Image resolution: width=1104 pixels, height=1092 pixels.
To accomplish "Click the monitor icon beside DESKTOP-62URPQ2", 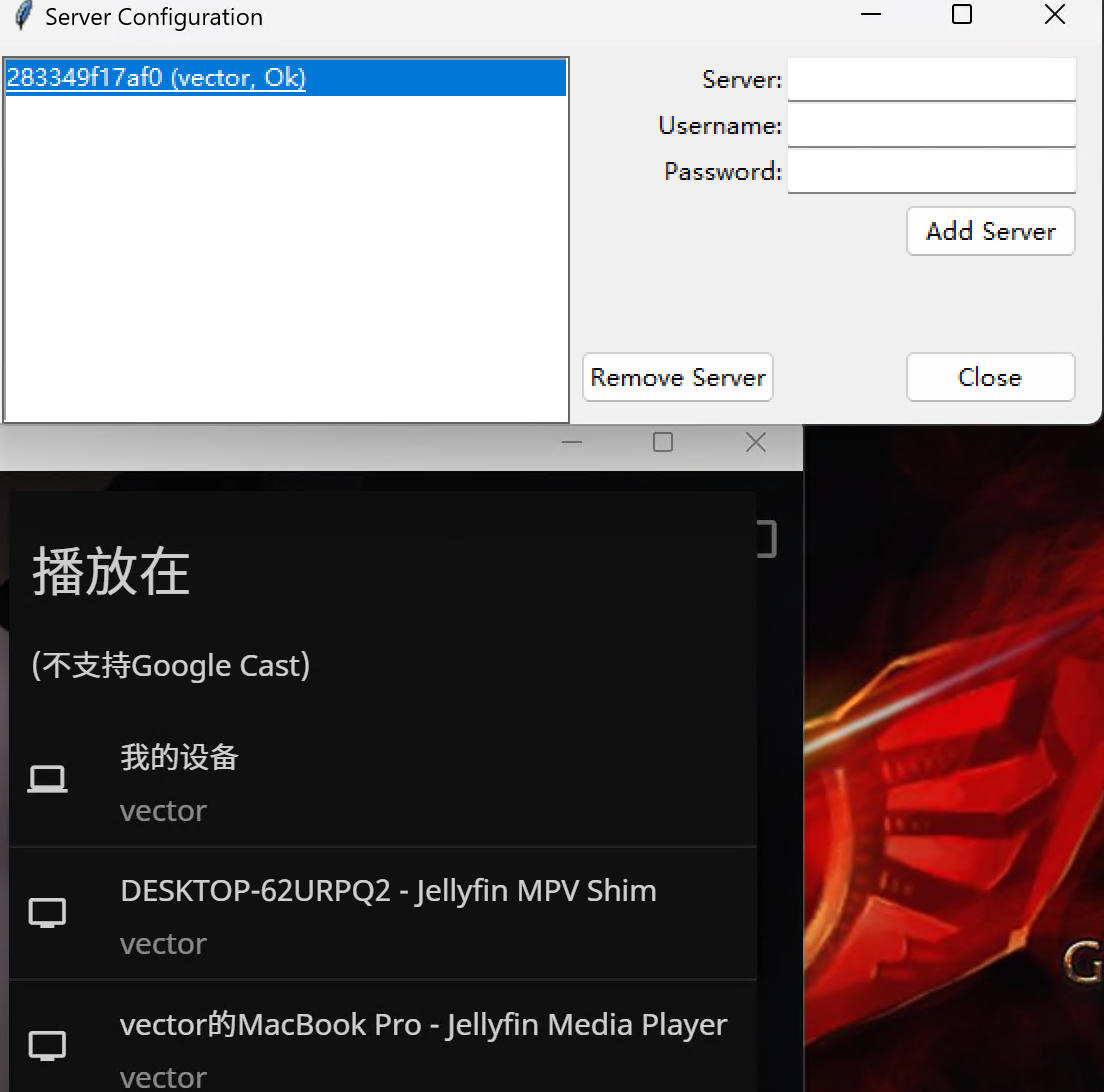I will (x=46, y=911).
